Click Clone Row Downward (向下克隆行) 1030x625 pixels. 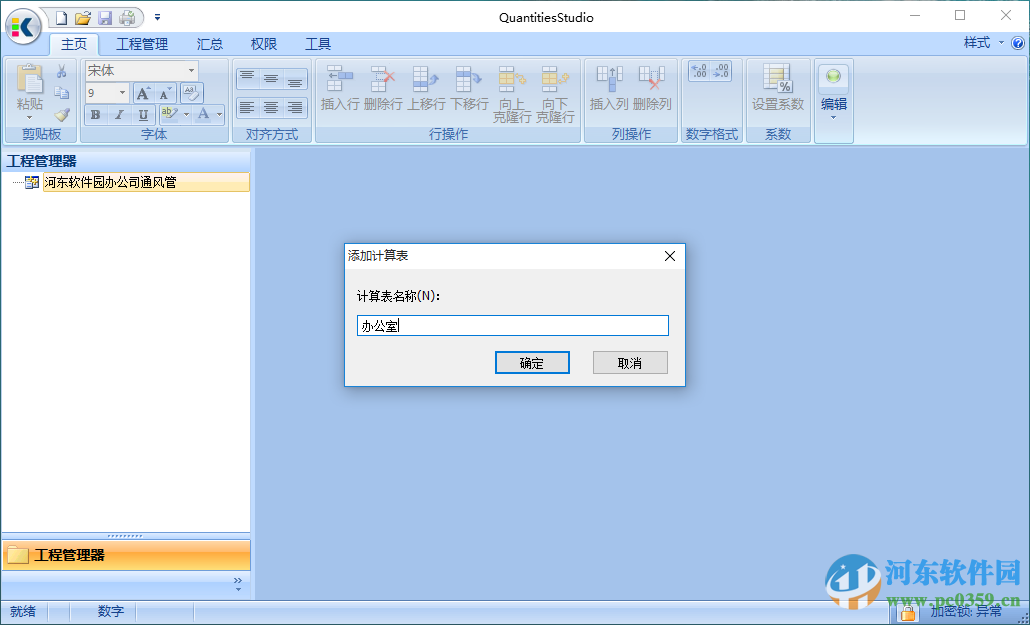coord(555,94)
